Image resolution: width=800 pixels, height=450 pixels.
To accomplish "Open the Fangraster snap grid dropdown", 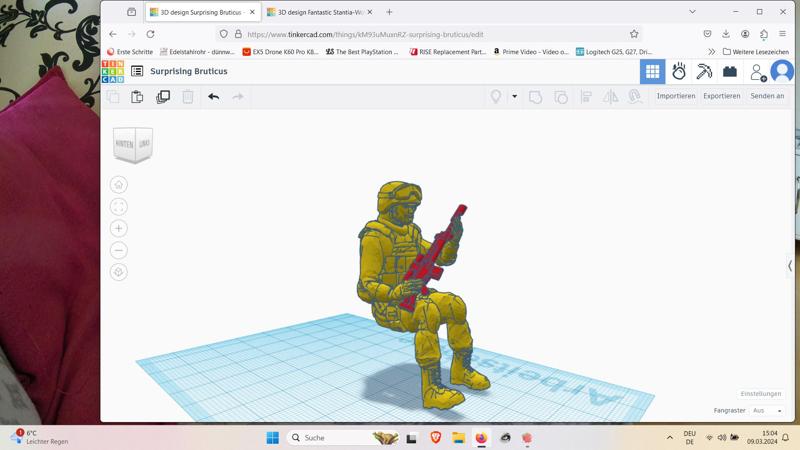I will (x=767, y=411).
